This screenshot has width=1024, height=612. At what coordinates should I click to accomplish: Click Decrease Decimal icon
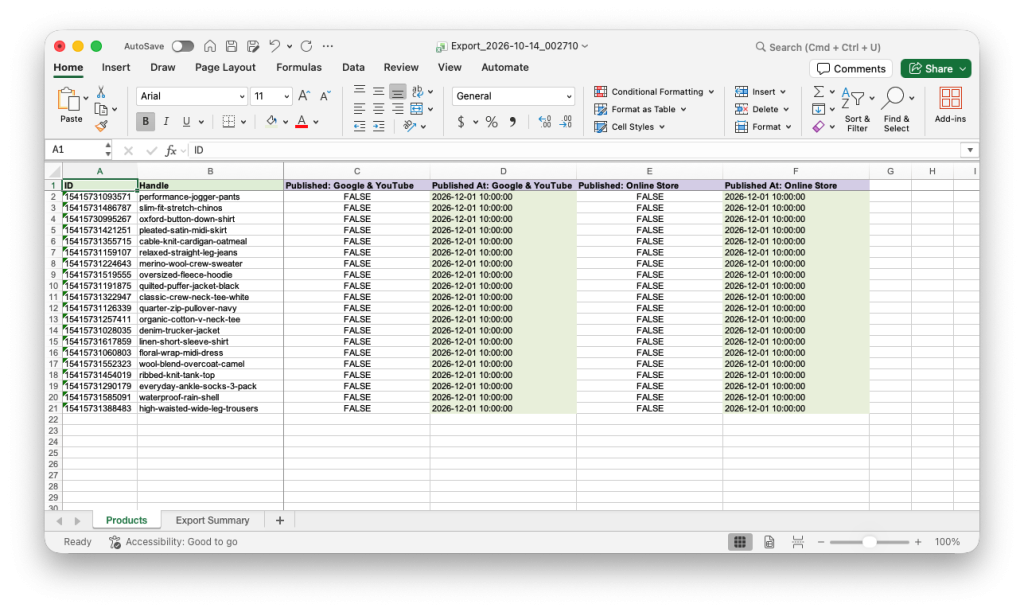[x=566, y=122]
